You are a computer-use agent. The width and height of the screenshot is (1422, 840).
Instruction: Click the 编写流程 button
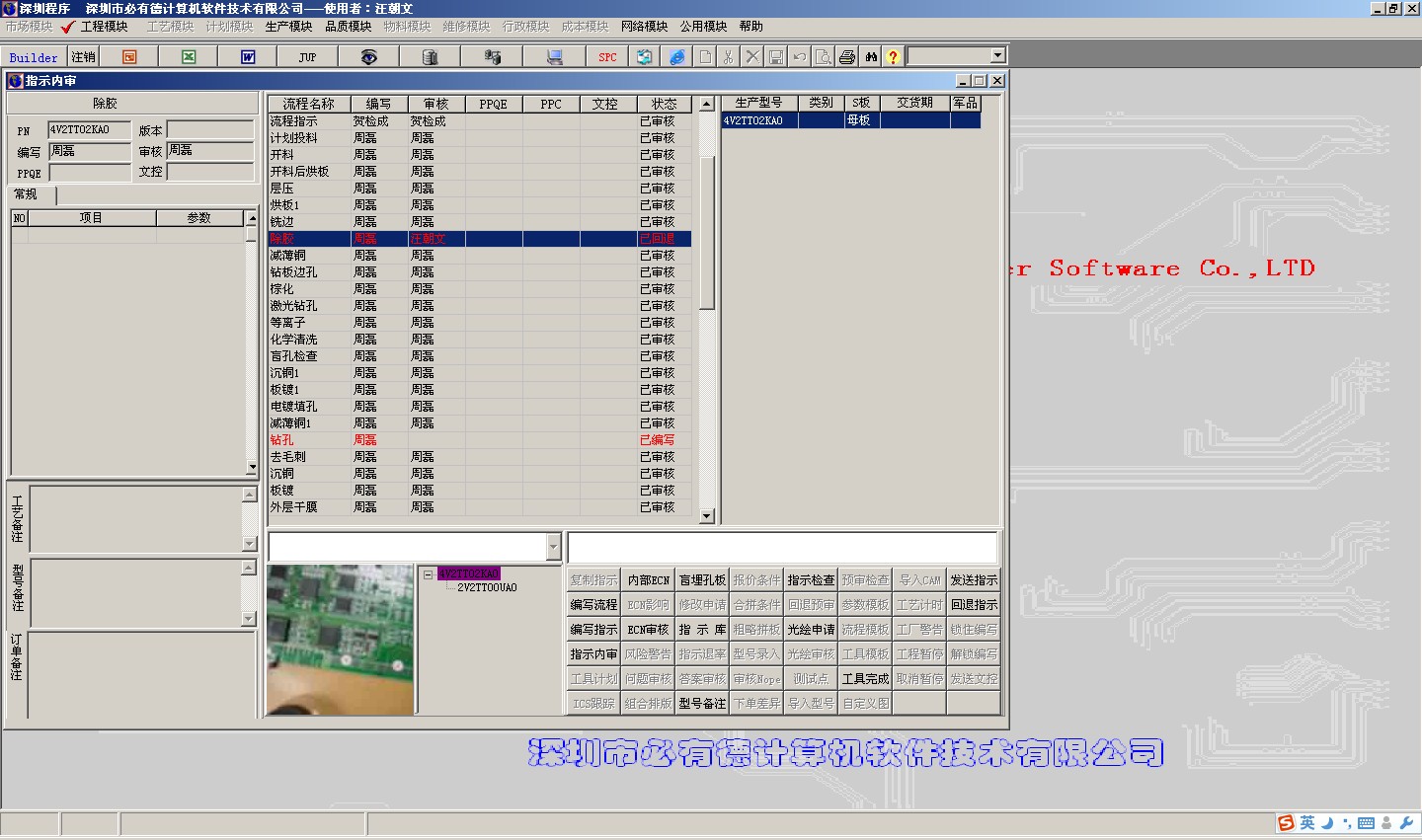[x=593, y=605]
